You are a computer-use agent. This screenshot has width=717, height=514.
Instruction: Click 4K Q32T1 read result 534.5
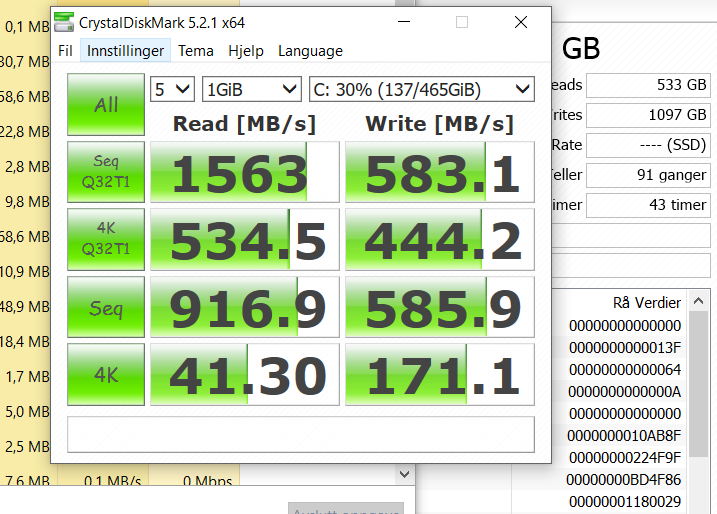click(x=245, y=239)
